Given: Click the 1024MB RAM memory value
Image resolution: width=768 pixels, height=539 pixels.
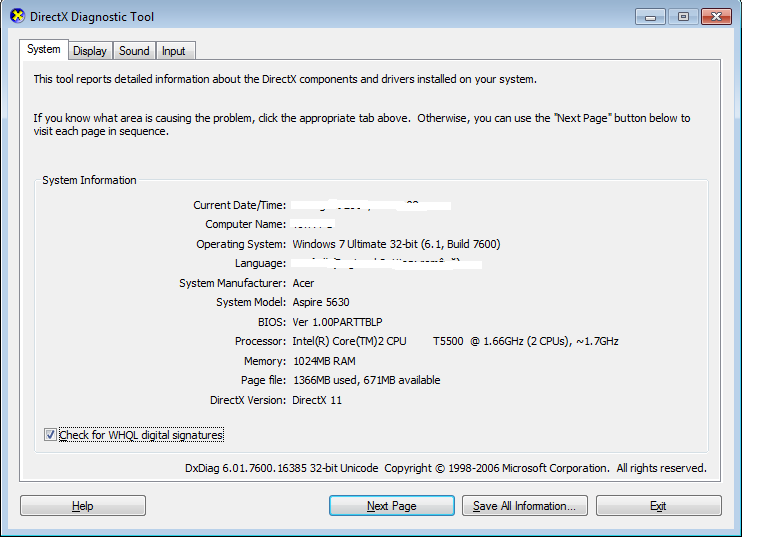Looking at the screenshot, I should pyautogui.click(x=323, y=361).
